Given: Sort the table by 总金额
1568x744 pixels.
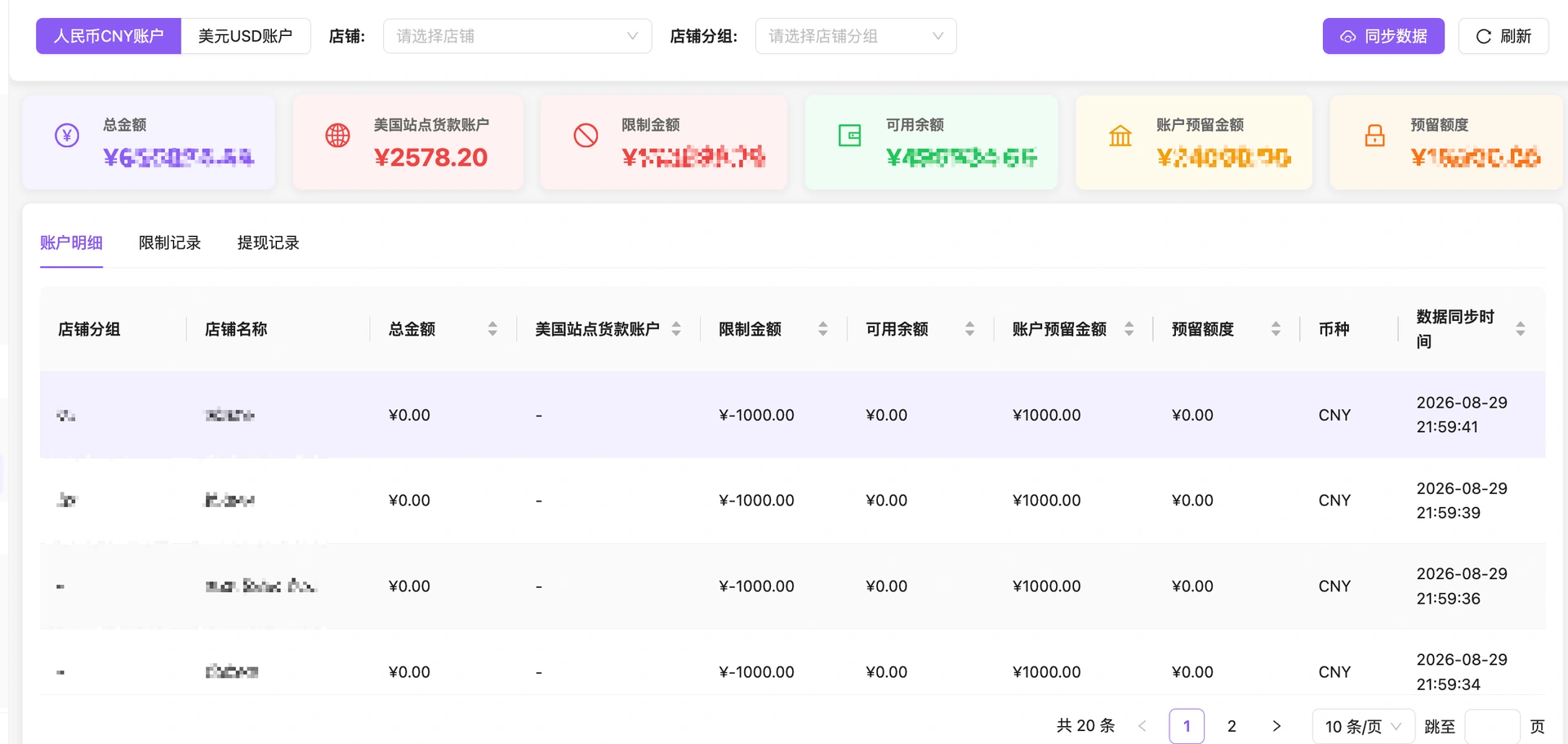Looking at the screenshot, I should (492, 329).
